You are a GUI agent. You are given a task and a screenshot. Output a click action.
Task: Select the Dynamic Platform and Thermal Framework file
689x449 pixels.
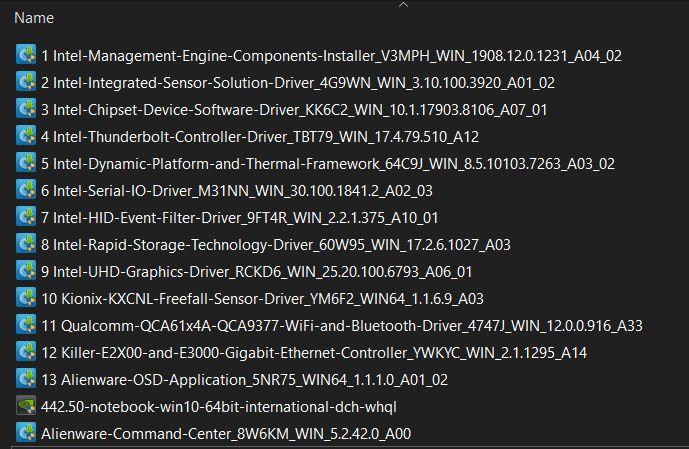pos(328,164)
